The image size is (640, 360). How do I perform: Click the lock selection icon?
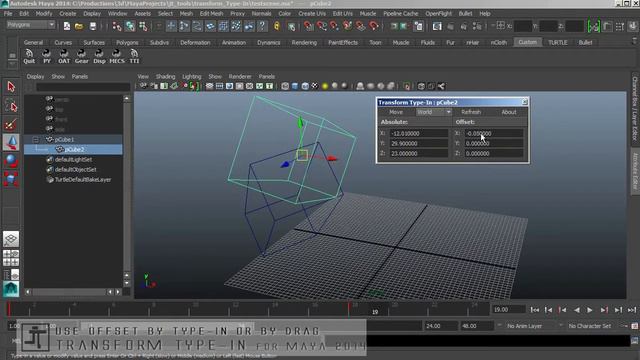[277, 26]
